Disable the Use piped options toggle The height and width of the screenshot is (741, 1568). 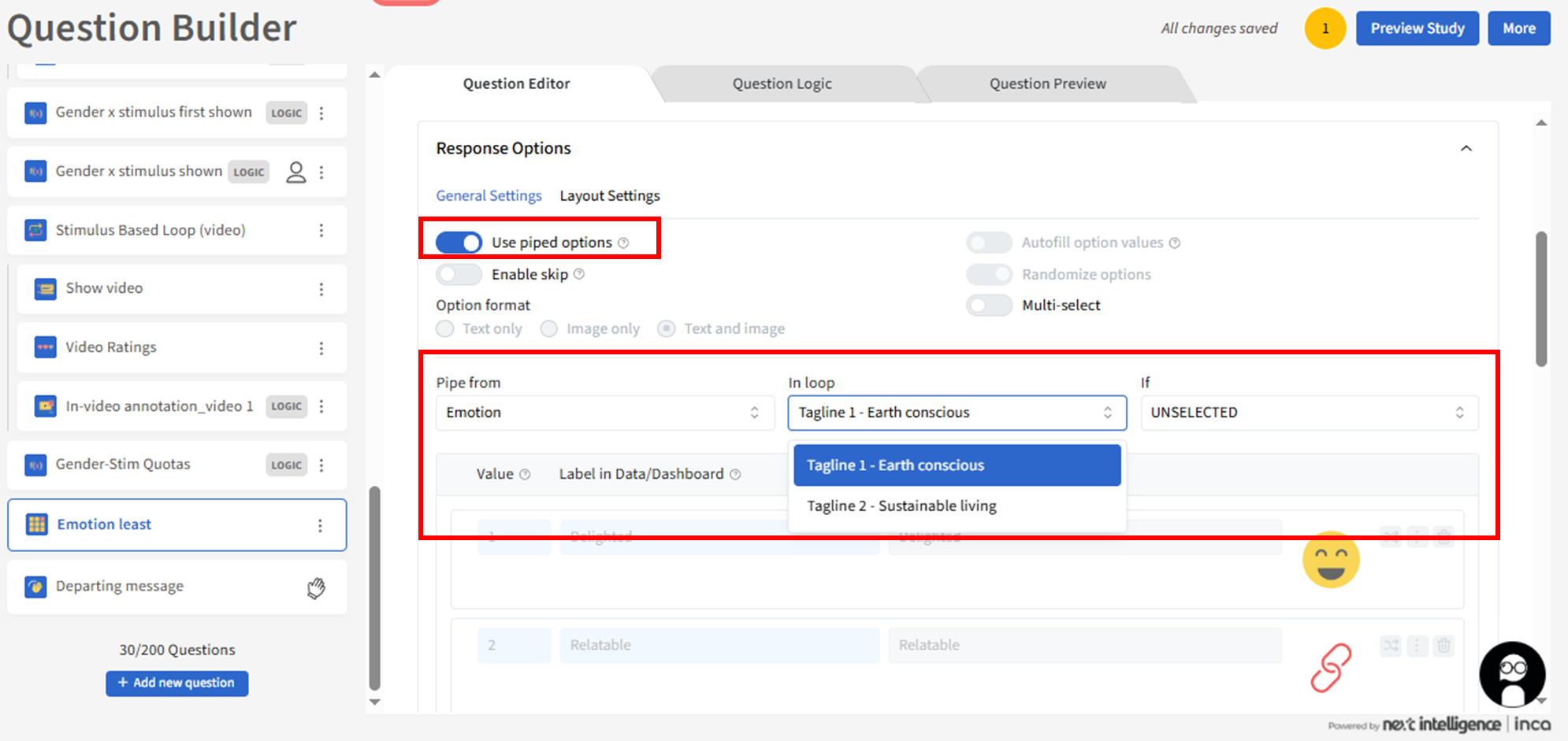[459, 243]
